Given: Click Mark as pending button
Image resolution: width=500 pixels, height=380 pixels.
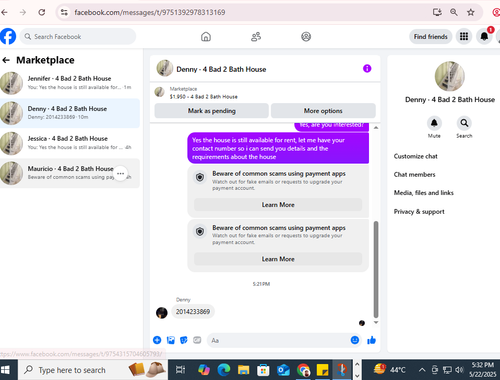Looking at the screenshot, I should coord(212,111).
